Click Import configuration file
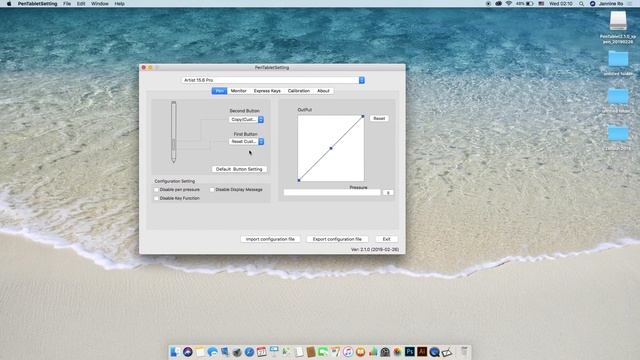Image resolution: width=640 pixels, height=360 pixels. 270,239
